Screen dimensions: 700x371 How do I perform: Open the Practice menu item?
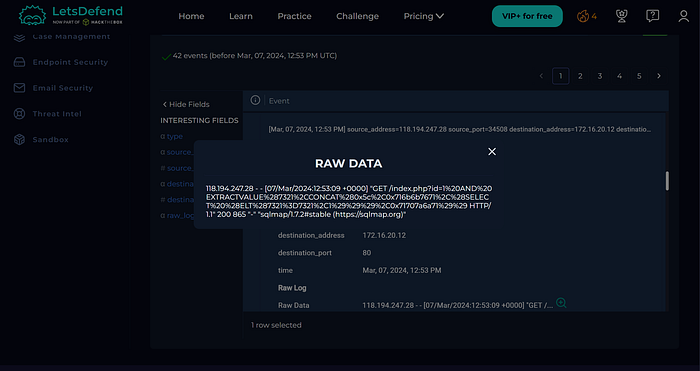point(294,16)
